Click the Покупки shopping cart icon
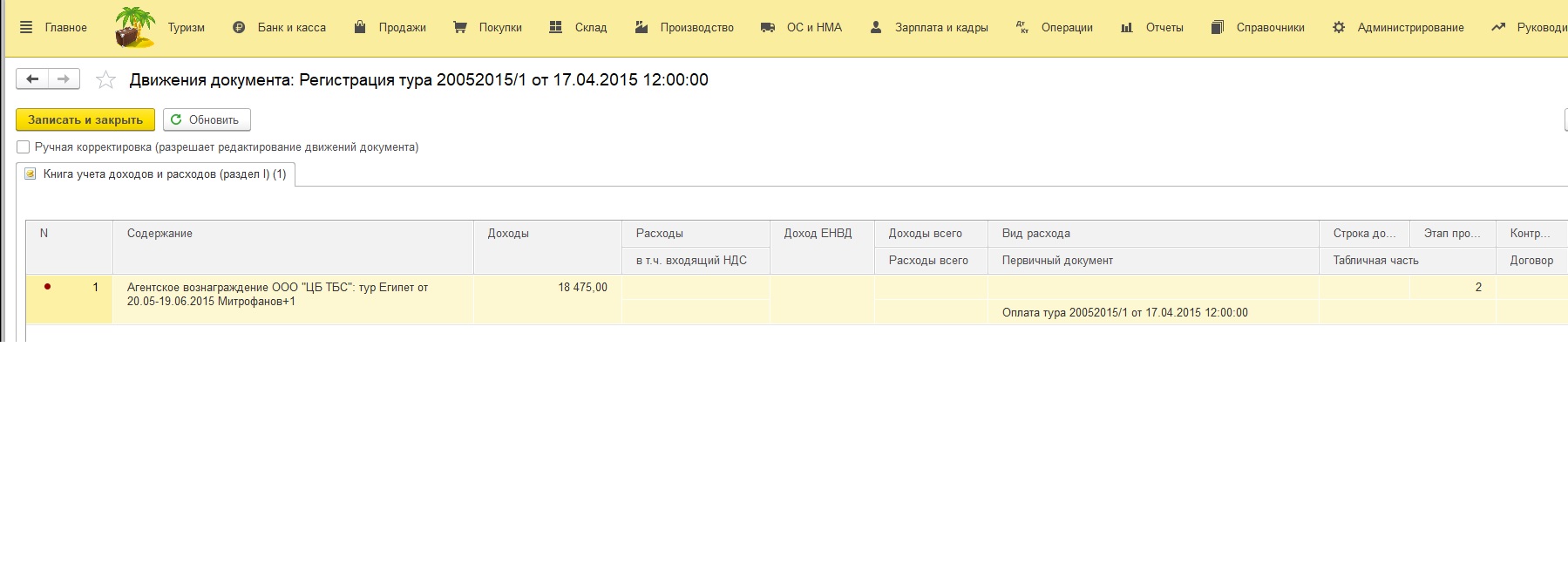1568x565 pixels. tap(460, 27)
